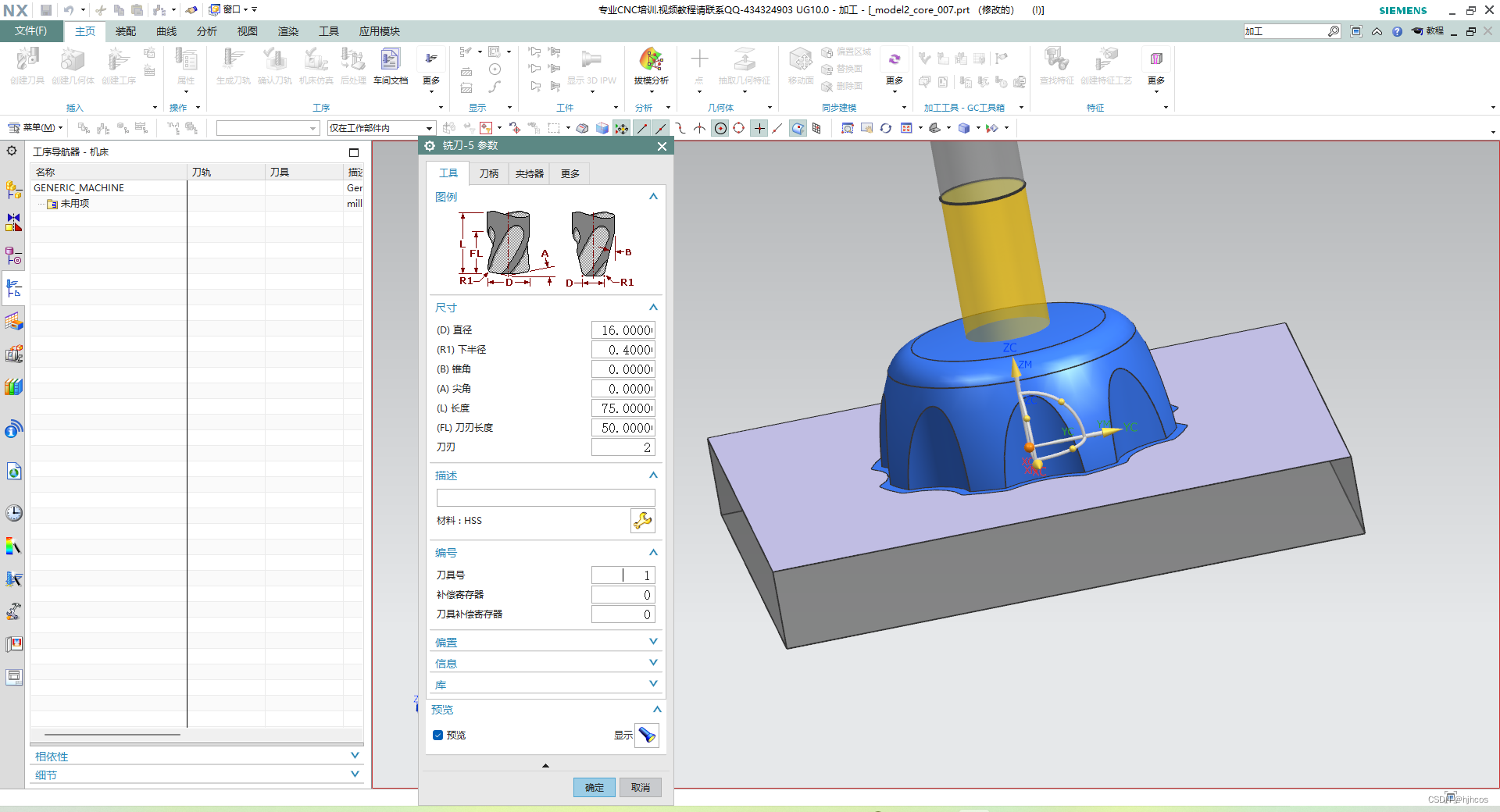Open the sidebar History clock icon
This screenshot has width=1500, height=812.
[13, 512]
